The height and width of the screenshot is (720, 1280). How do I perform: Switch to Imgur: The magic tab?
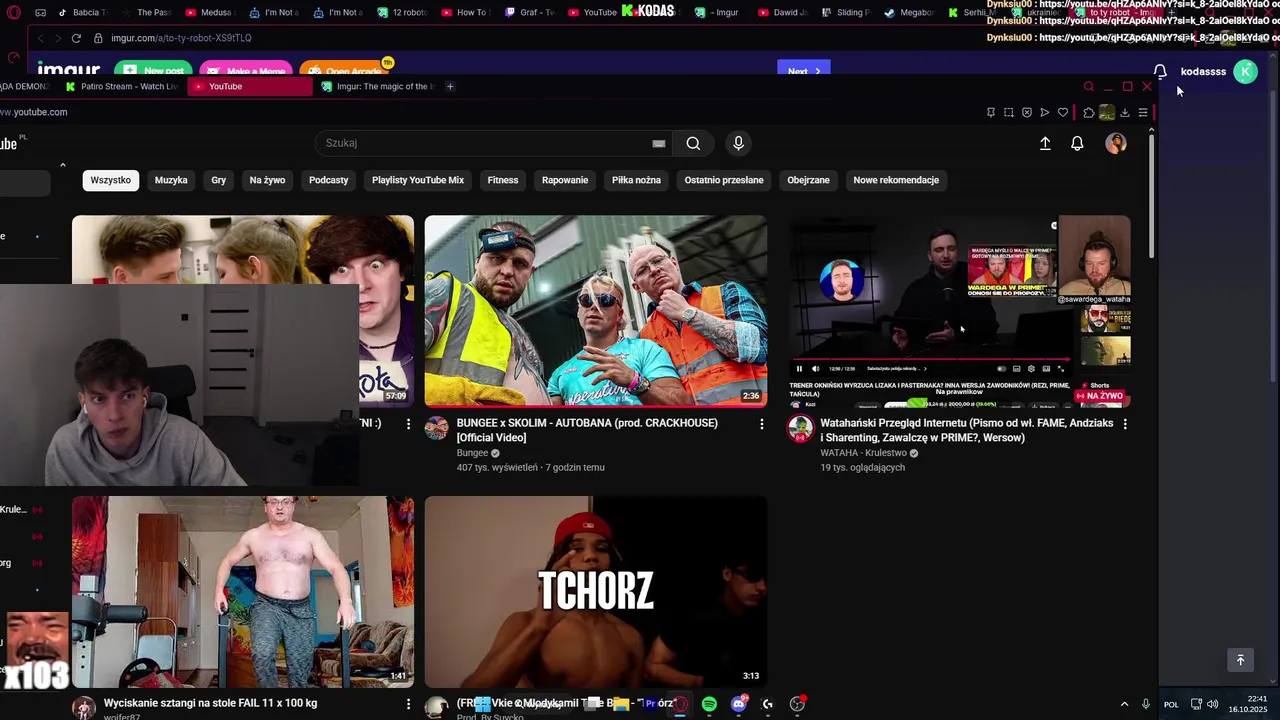pos(378,87)
